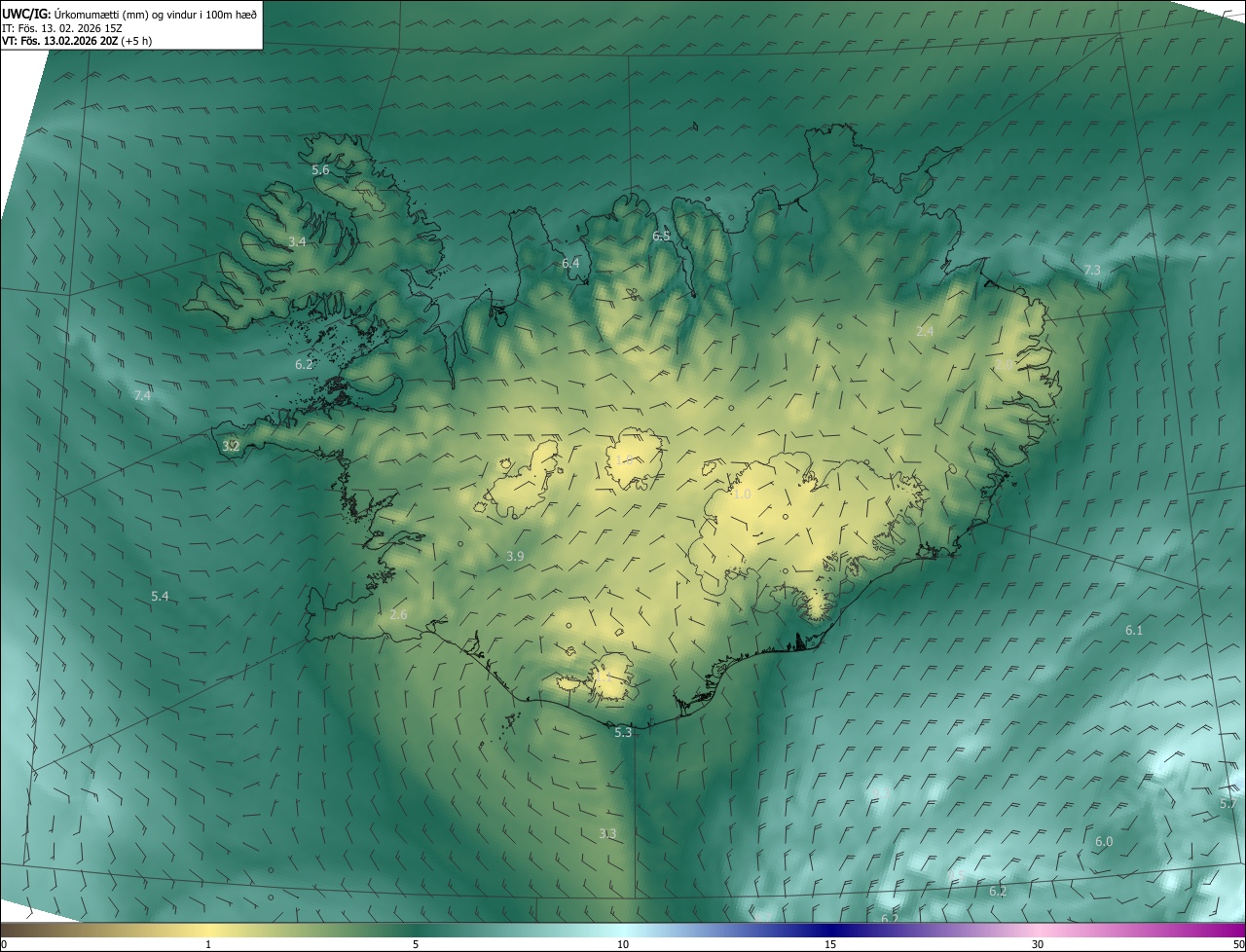Viewport: 1246px width, 952px height.
Task: Click the colour scale tick labelled 10
Action: (x=623, y=944)
